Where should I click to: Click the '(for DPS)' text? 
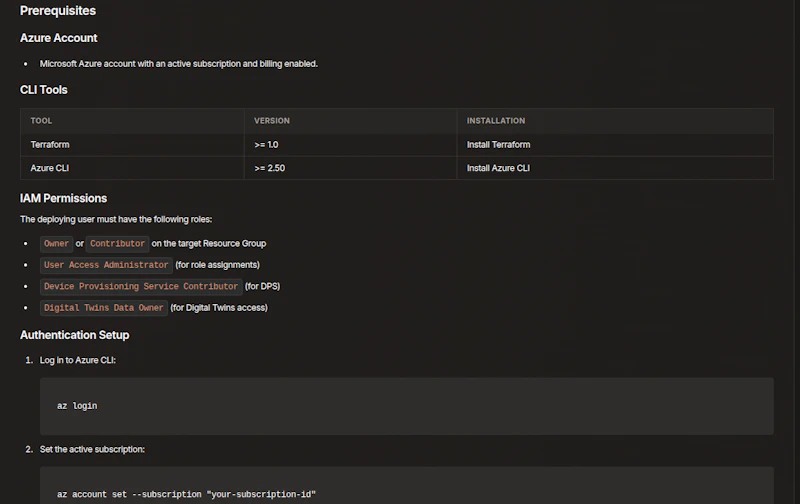click(262, 286)
